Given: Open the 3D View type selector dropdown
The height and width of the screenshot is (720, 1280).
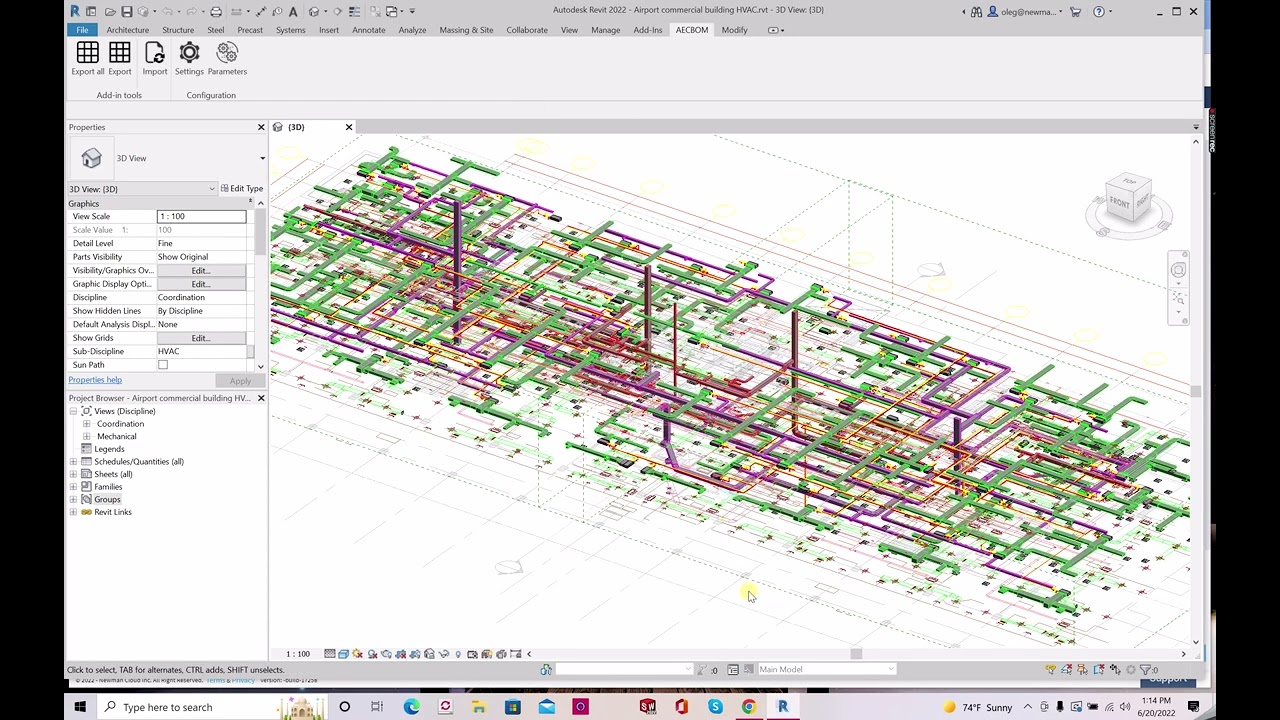Looking at the screenshot, I should click(262, 158).
